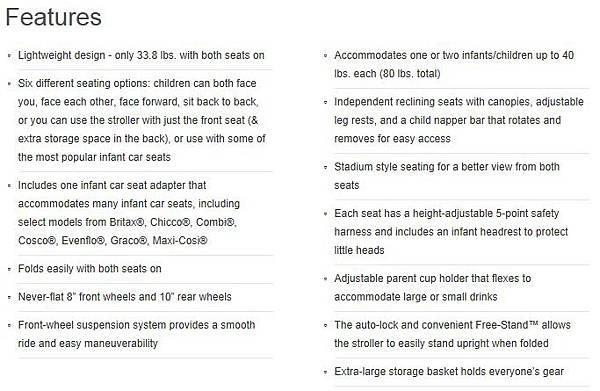Select the Extra-large storage basket line
Viewport: 600px width, 391px height.
tap(449, 371)
